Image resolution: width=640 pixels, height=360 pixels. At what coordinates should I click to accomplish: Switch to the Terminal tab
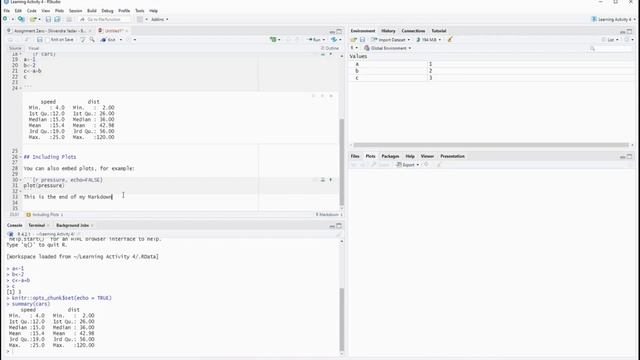36,225
